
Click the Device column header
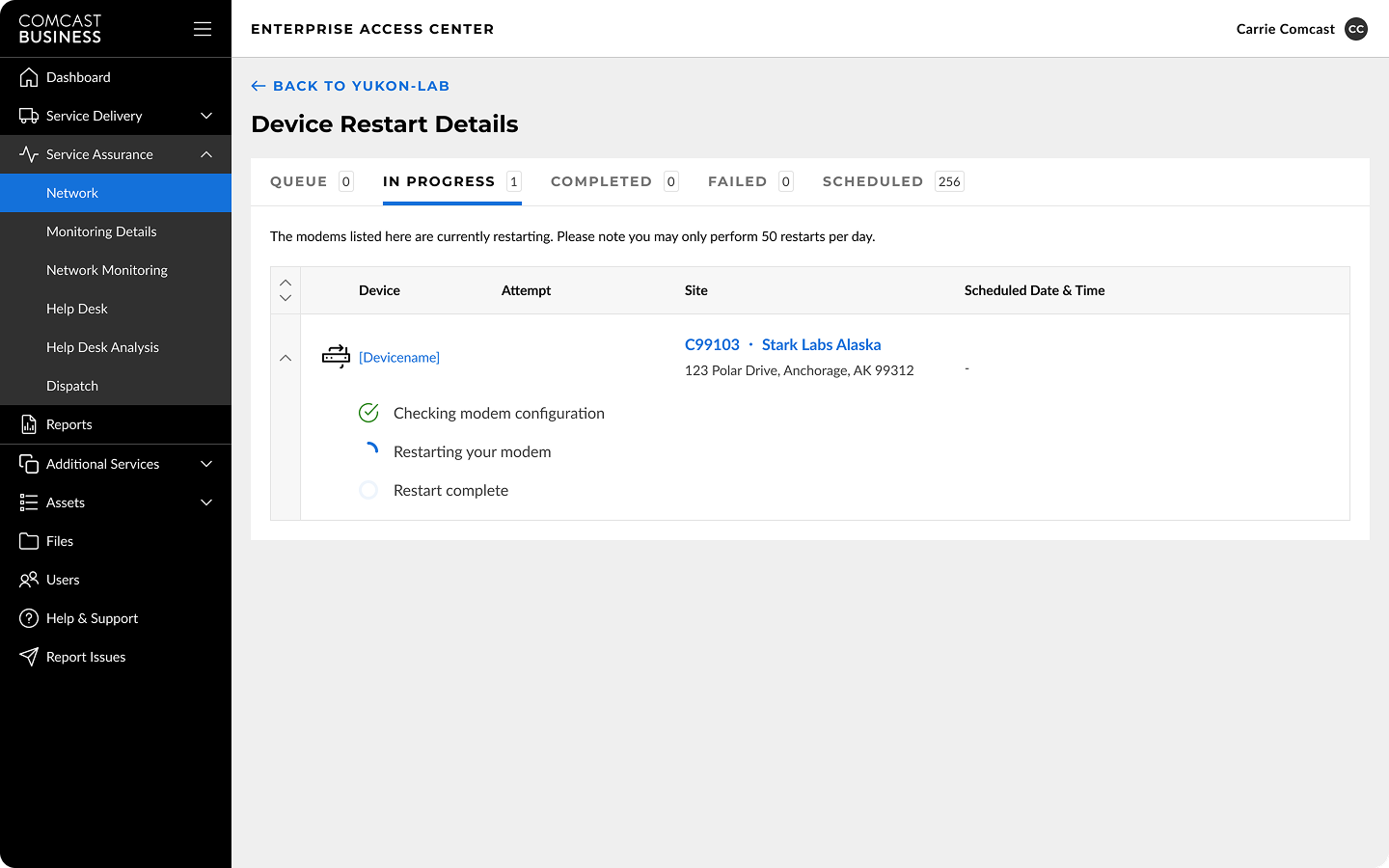379,290
